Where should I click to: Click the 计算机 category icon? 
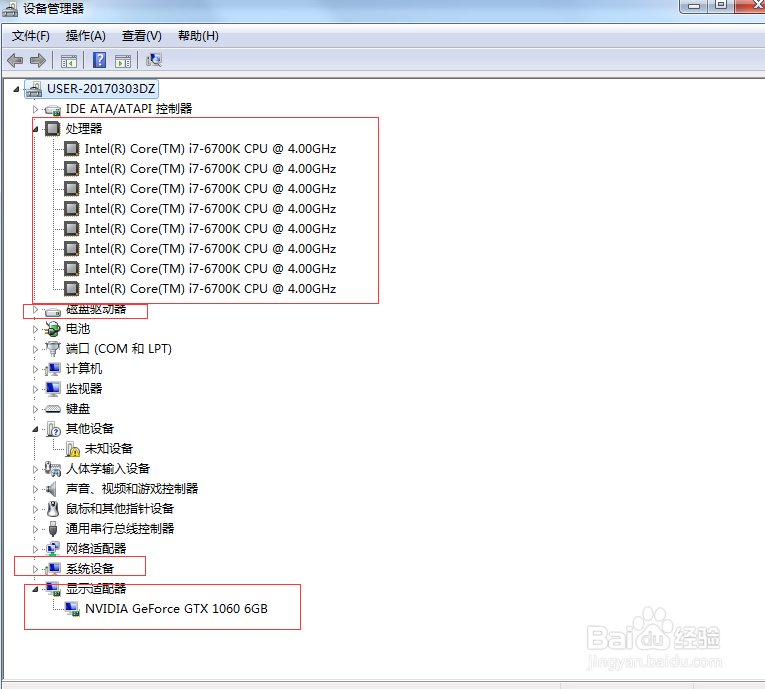click(x=53, y=369)
